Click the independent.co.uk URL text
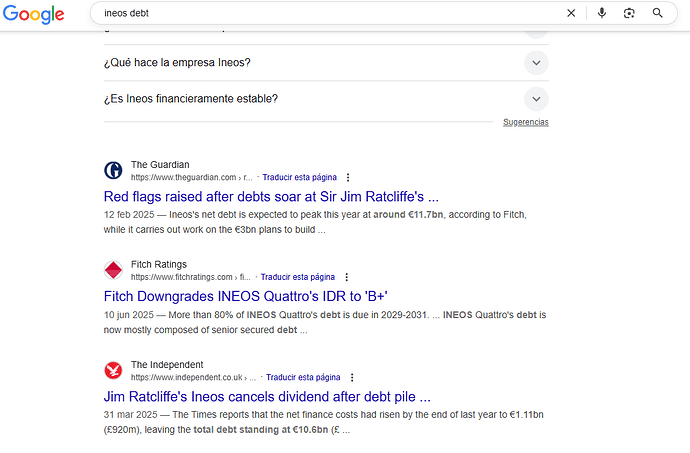Screen dimensions: 690x453 [x=193, y=377]
